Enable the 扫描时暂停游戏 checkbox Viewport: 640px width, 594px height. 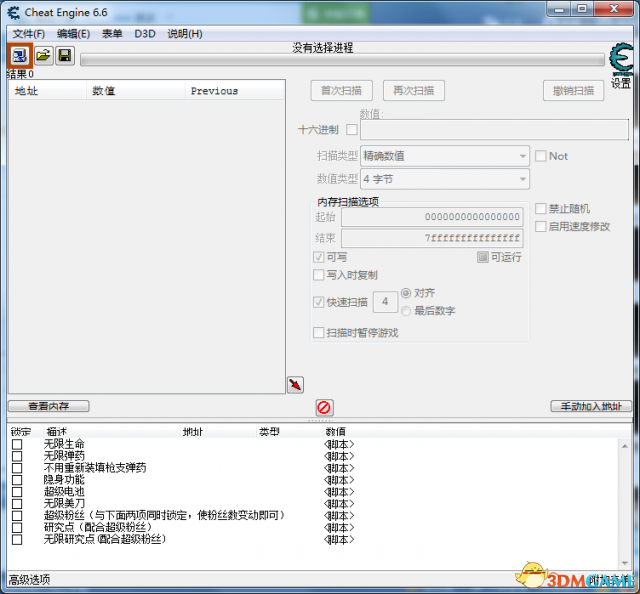coord(318,333)
